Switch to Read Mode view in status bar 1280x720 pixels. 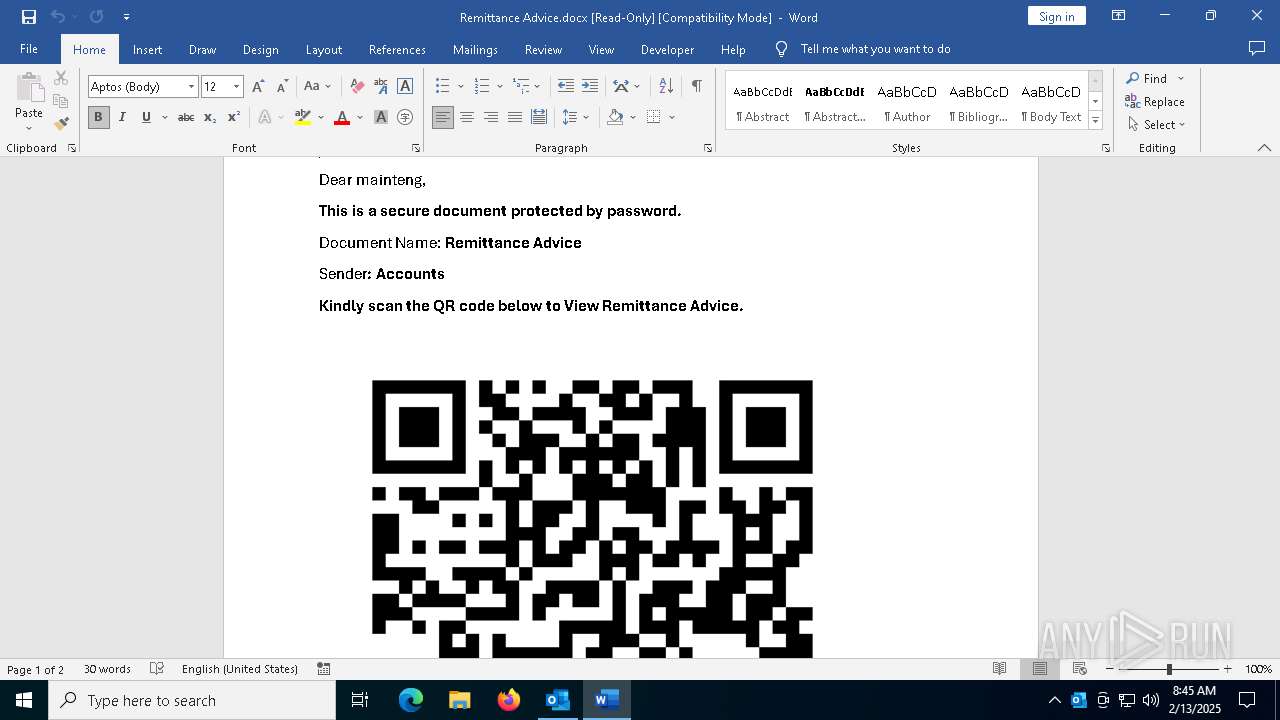[x=999, y=669]
